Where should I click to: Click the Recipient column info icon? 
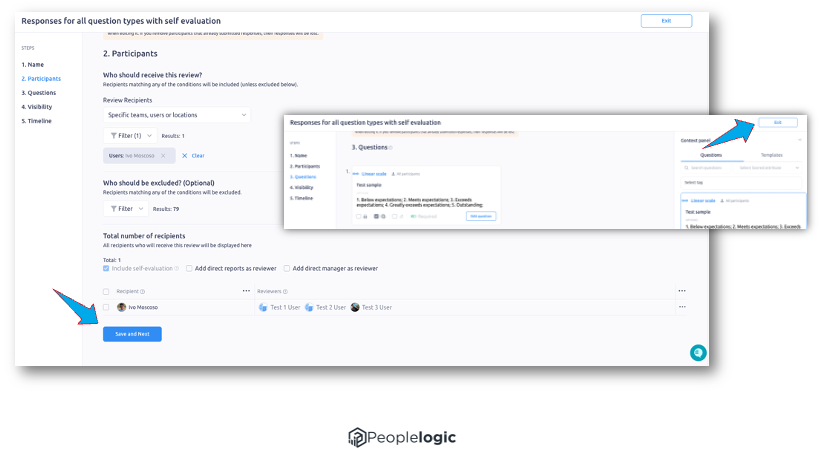[x=143, y=292]
